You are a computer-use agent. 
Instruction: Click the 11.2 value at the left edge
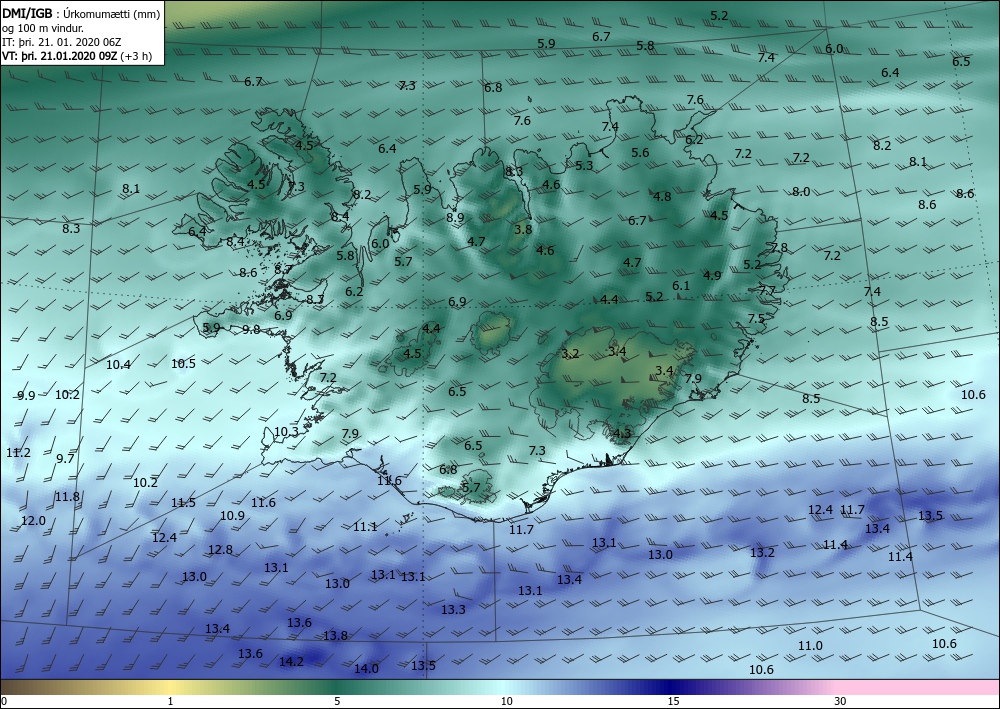pyautogui.click(x=18, y=453)
